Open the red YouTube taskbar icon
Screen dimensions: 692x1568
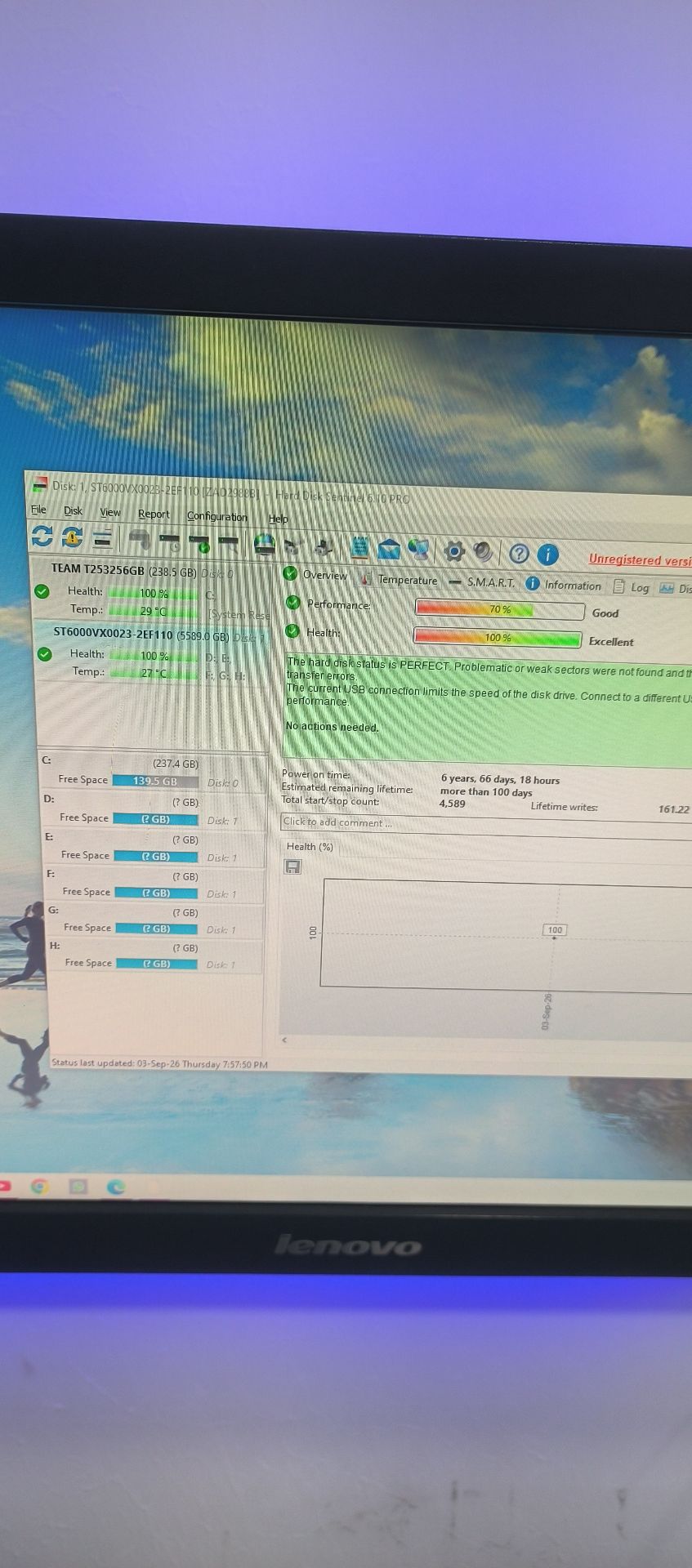[4, 1184]
